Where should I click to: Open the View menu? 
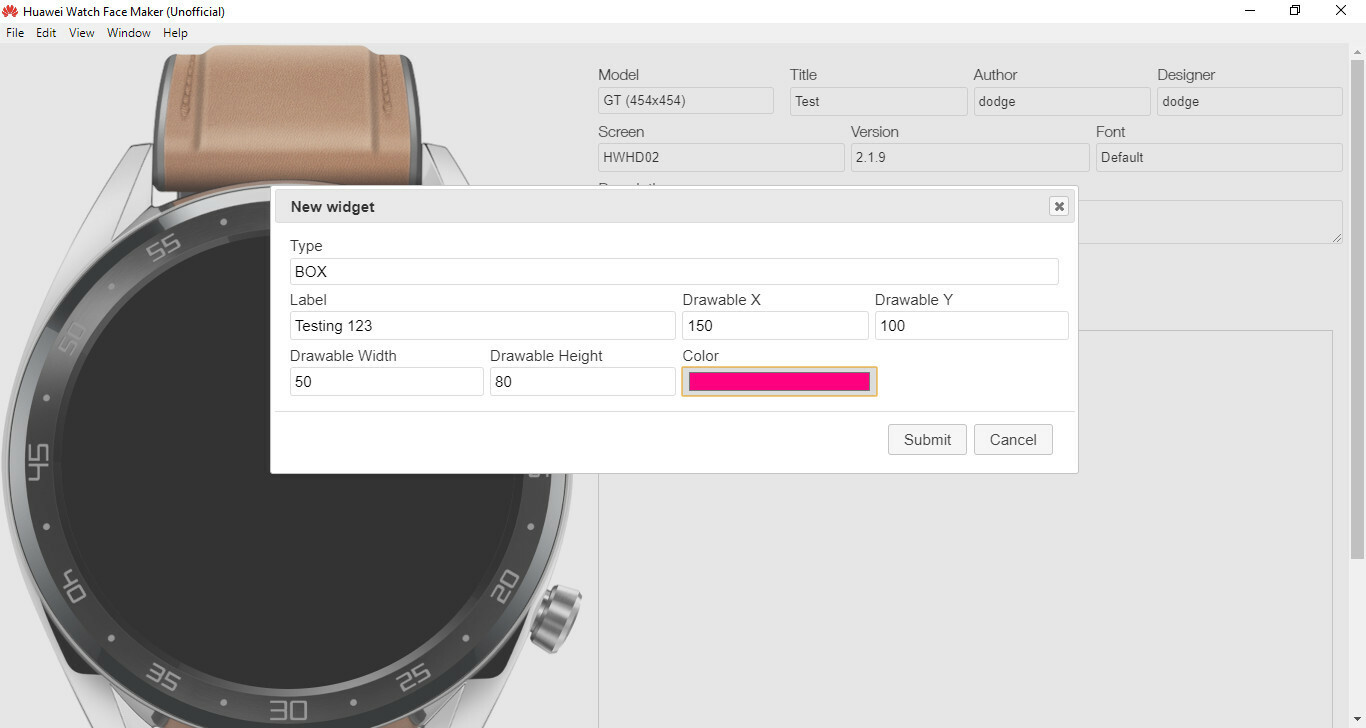(x=82, y=33)
